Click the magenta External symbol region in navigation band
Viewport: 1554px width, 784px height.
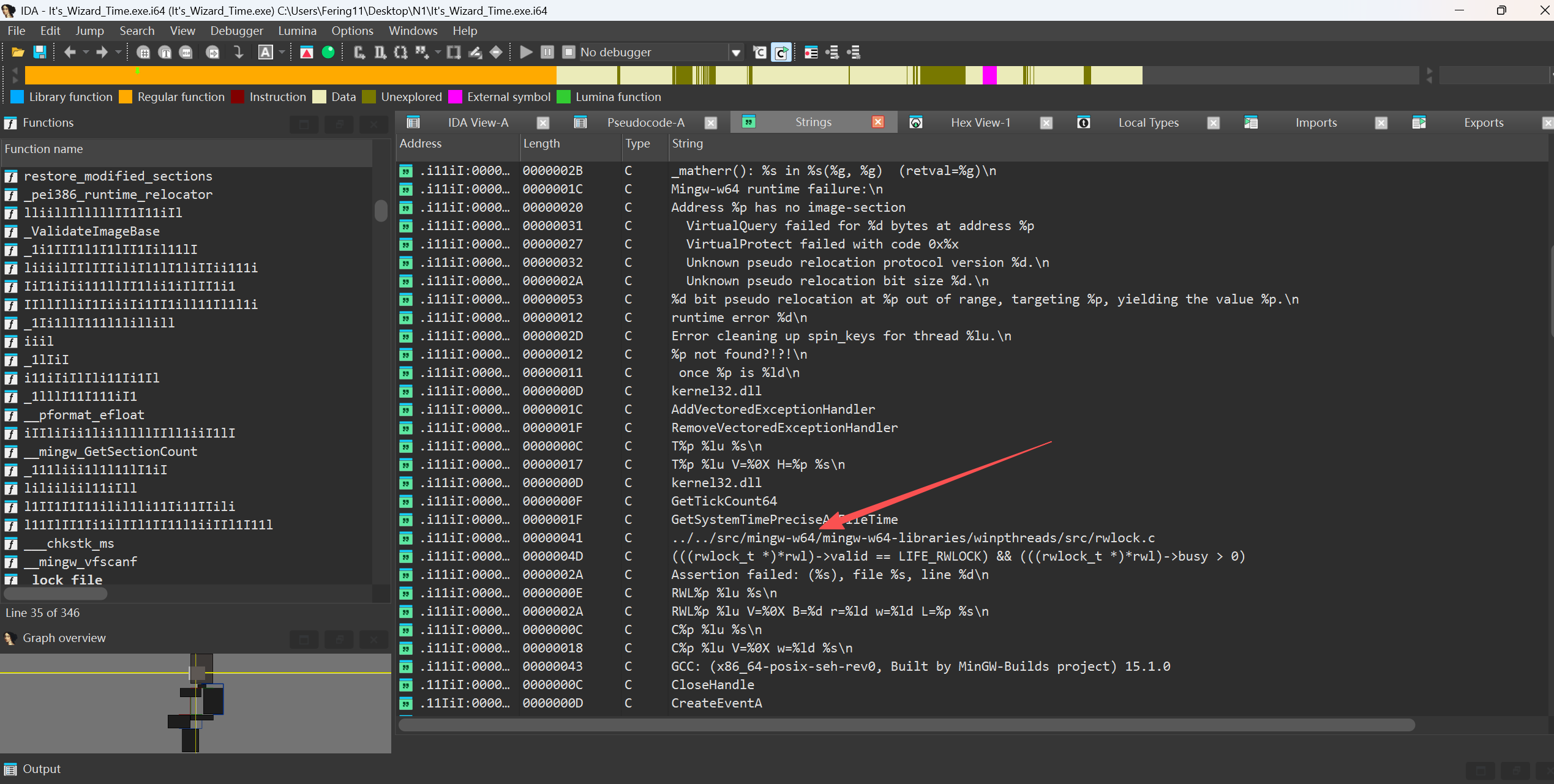(989, 75)
